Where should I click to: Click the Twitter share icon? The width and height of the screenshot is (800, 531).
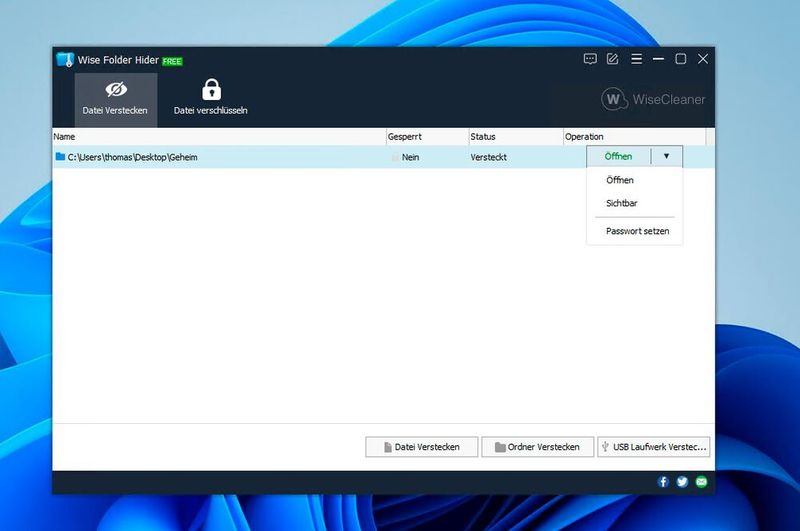(x=682, y=482)
